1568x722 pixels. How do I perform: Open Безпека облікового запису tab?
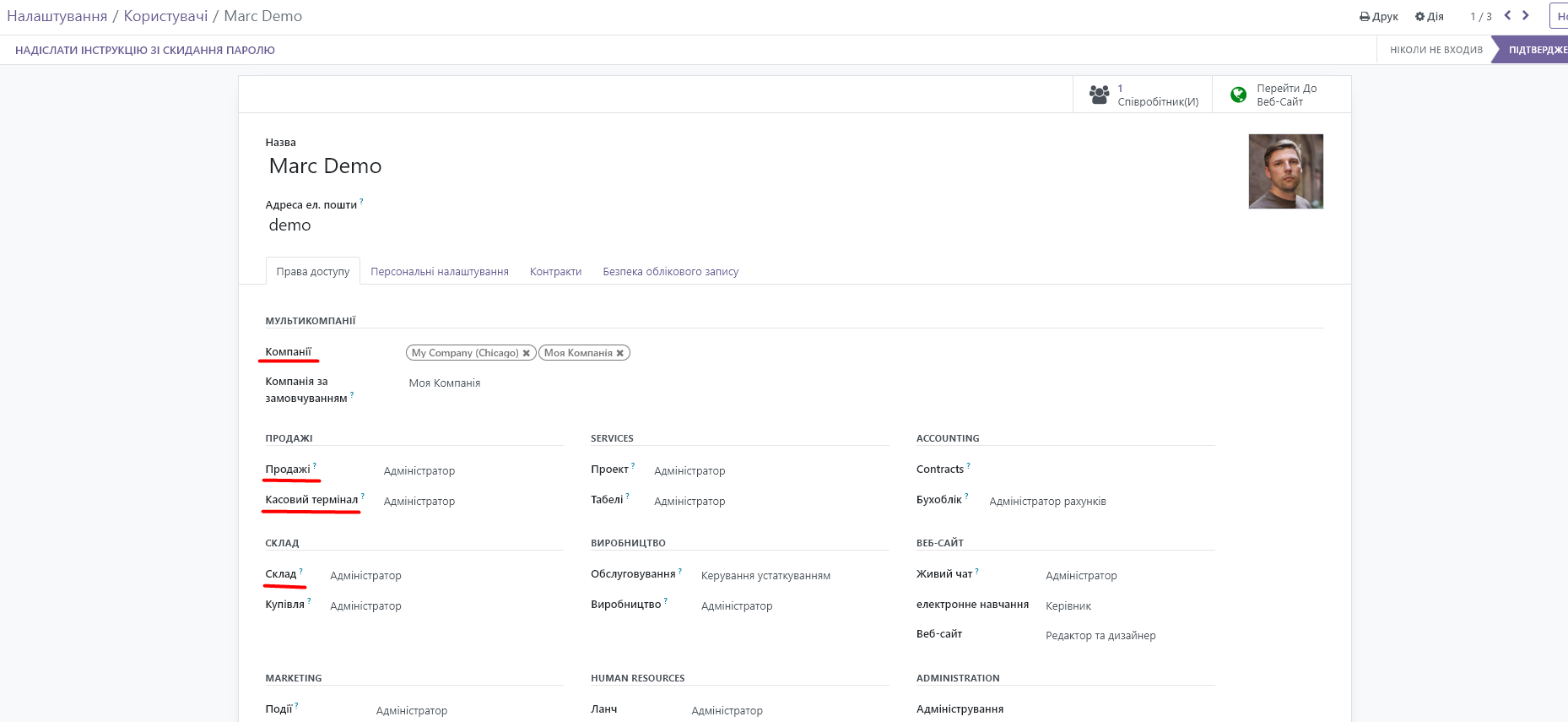(670, 272)
